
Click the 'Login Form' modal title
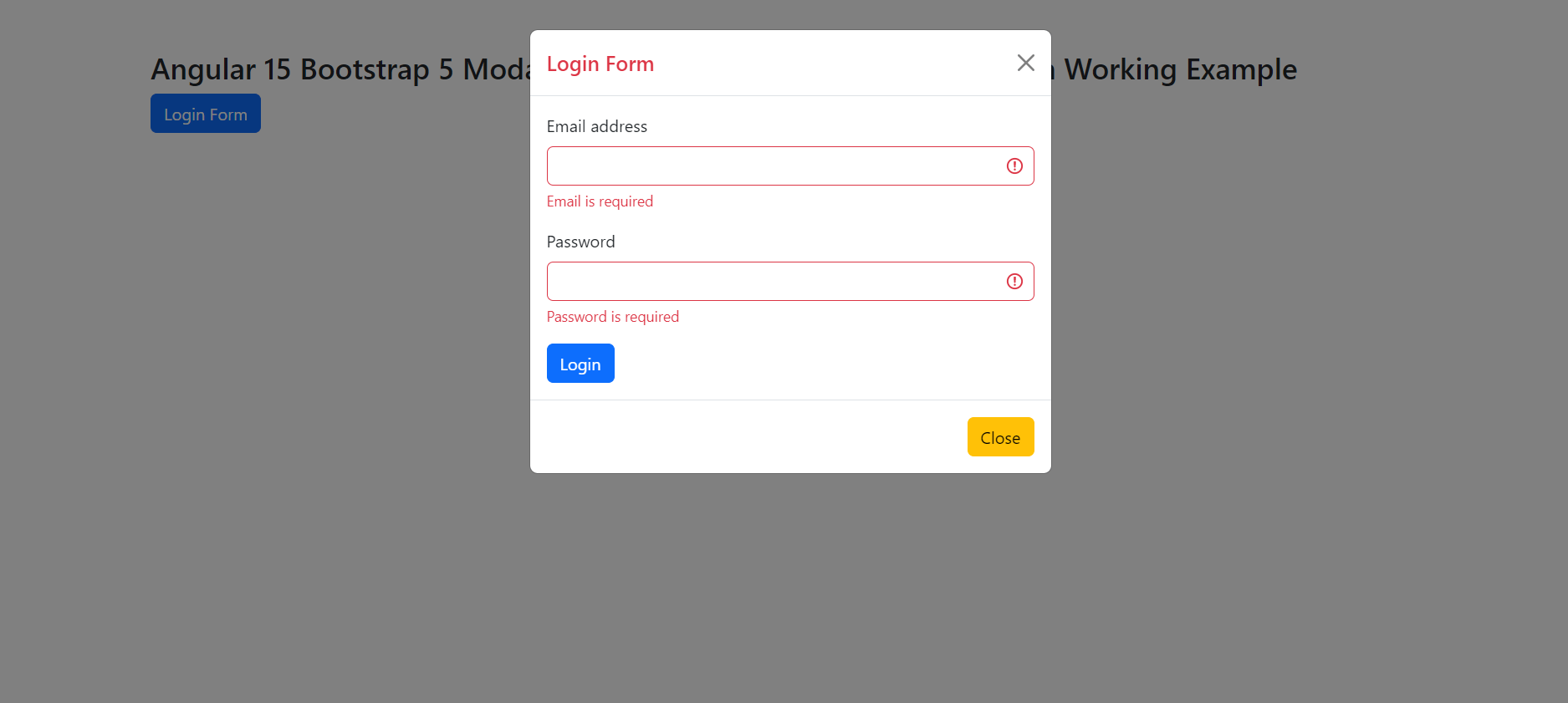pyautogui.click(x=600, y=64)
